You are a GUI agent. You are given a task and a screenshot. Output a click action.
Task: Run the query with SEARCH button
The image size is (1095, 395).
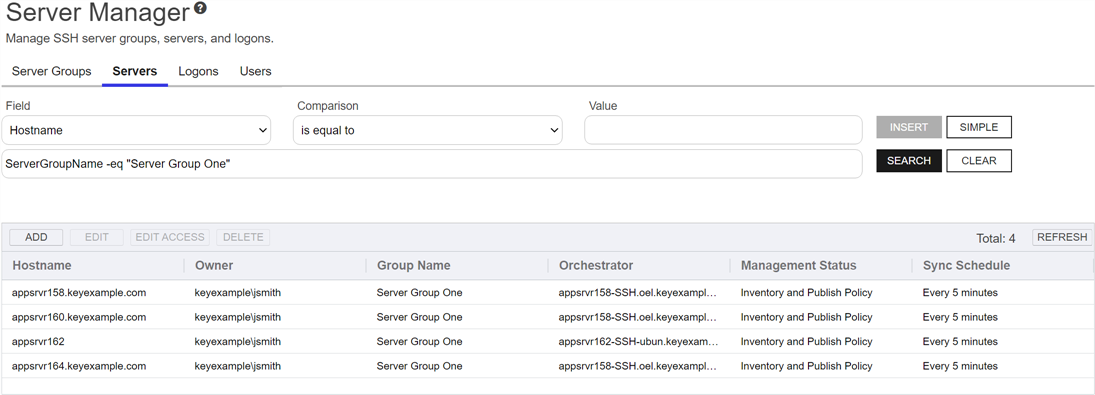(x=909, y=161)
